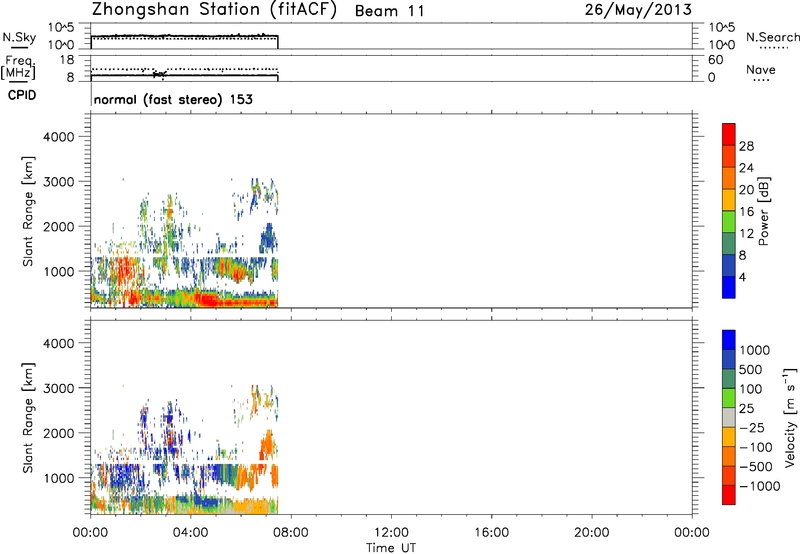Click the 'Zhongshan Station (fitACF)' title
Image resolution: width=800 pixels, height=554 pixels.
click(x=214, y=10)
